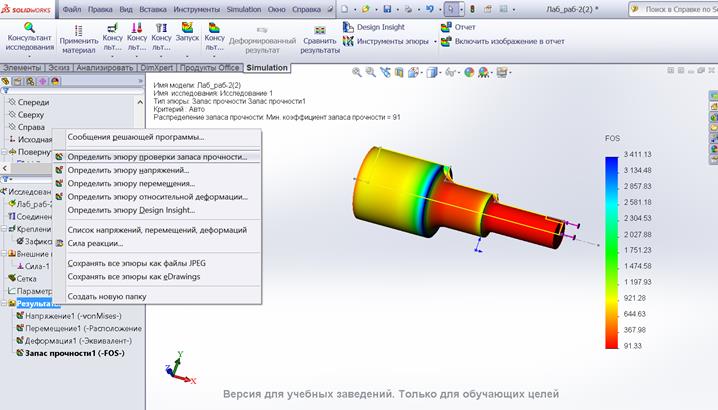The height and width of the screenshot is (410, 718).
Task: Toggle the Select cursor tool button
Action: click(451, 9)
